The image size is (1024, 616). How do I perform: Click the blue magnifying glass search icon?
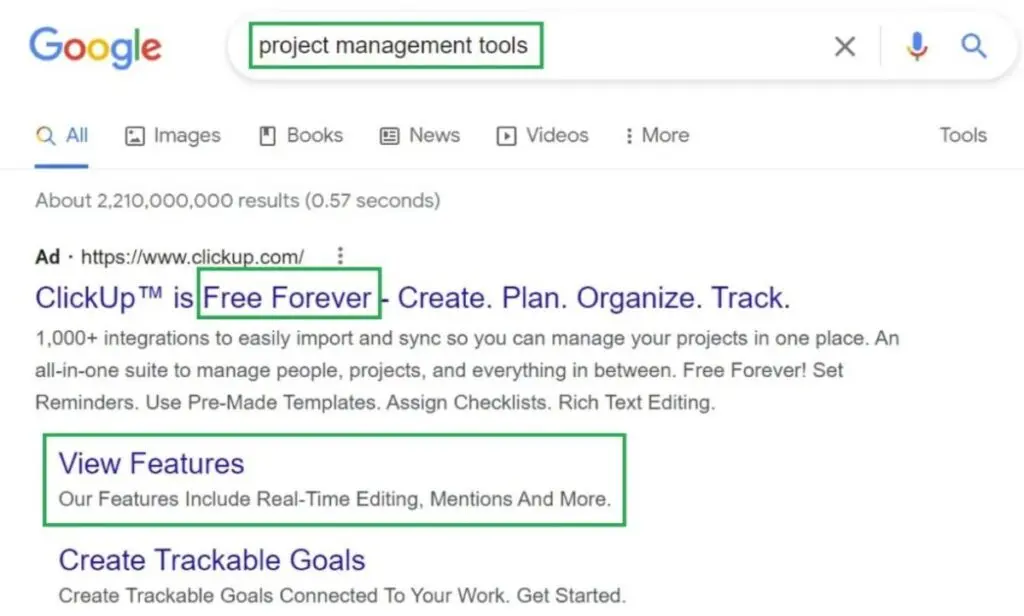point(973,46)
